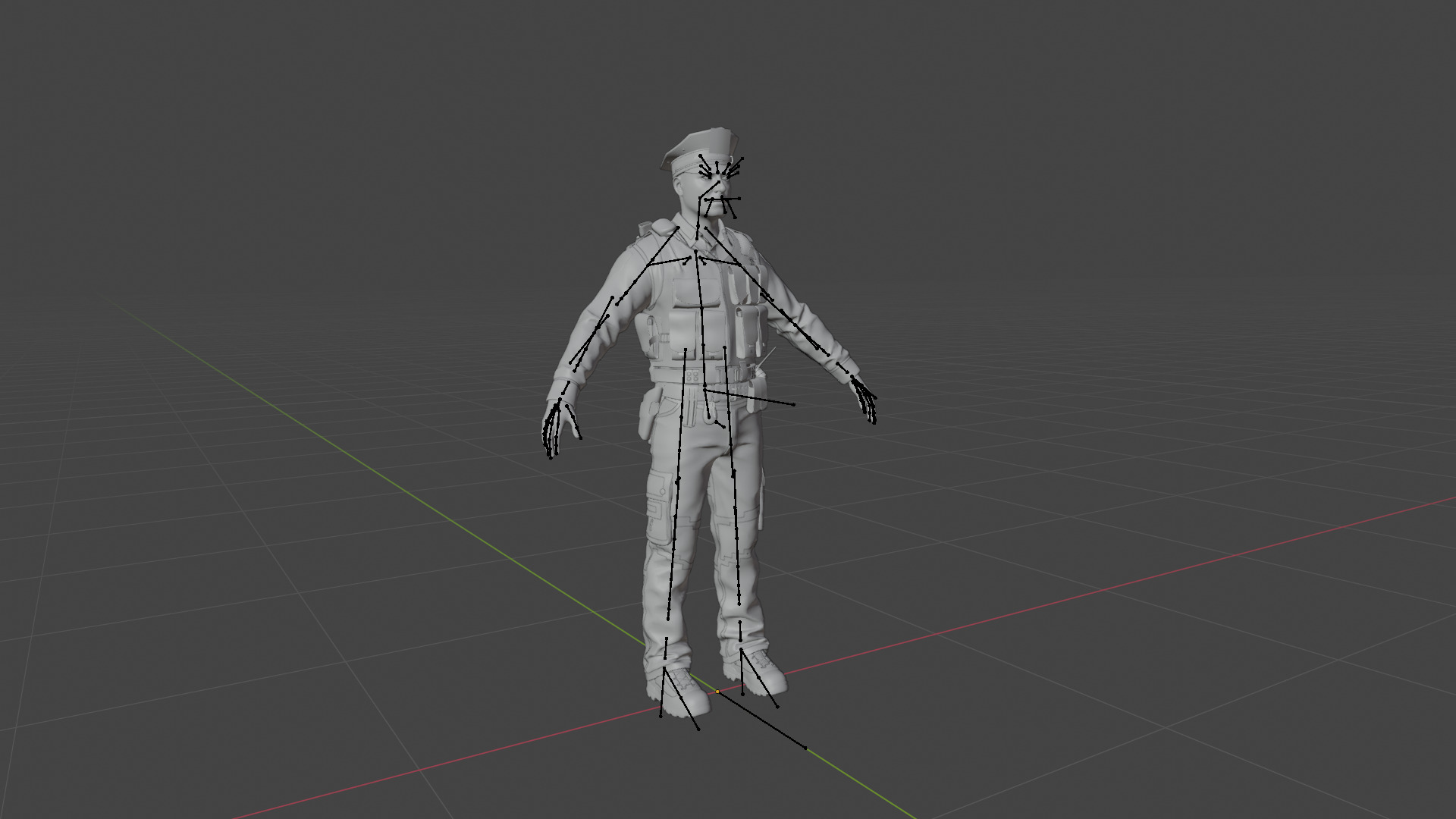The height and width of the screenshot is (819, 1456).
Task: Select the orange origin point on the floor
Action: tap(717, 692)
